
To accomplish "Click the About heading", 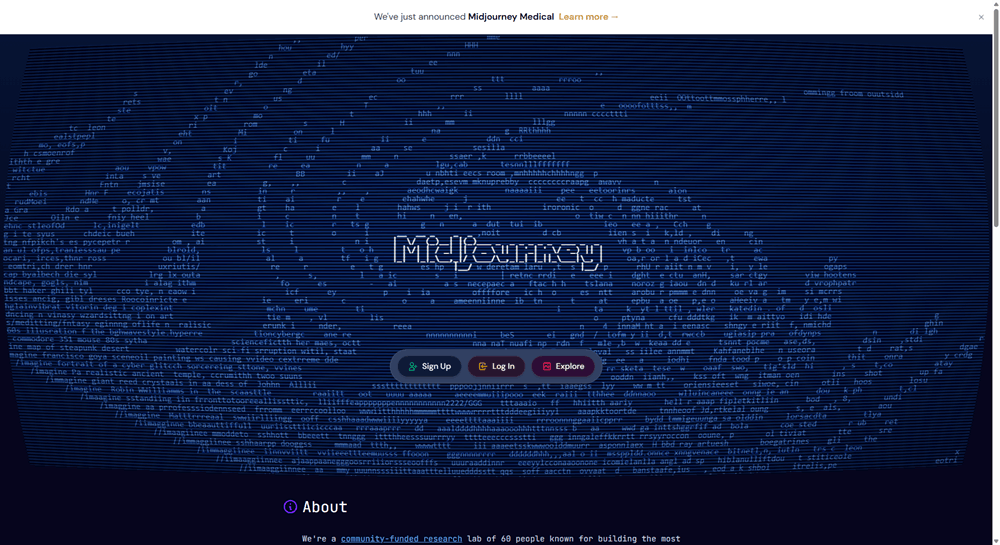I will click(325, 507).
